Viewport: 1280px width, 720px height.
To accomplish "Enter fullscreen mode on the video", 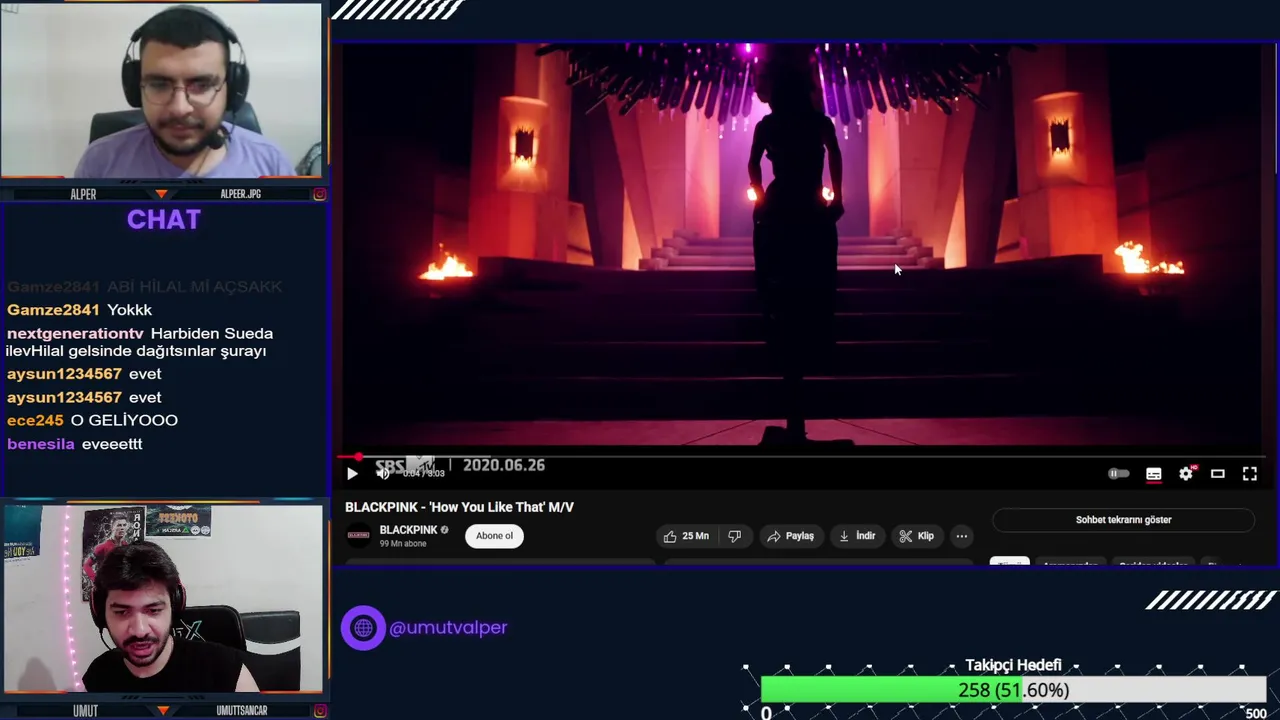I will point(1250,474).
